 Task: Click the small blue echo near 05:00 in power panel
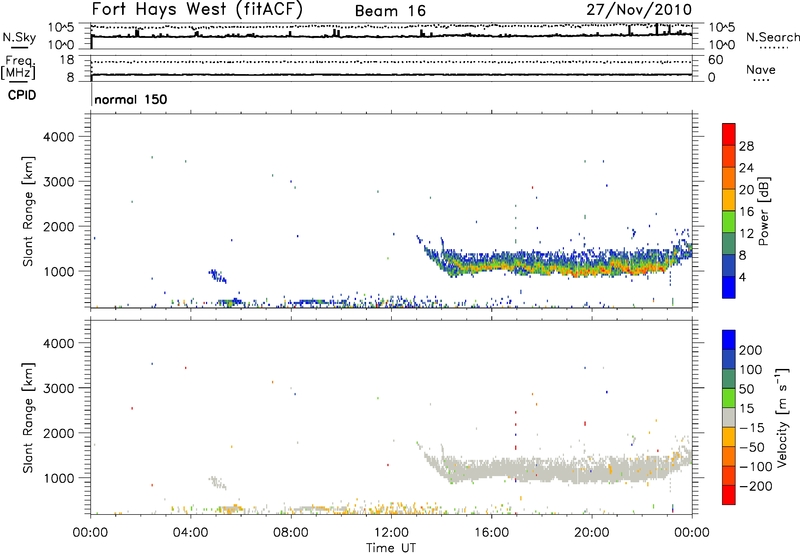[x=217, y=276]
